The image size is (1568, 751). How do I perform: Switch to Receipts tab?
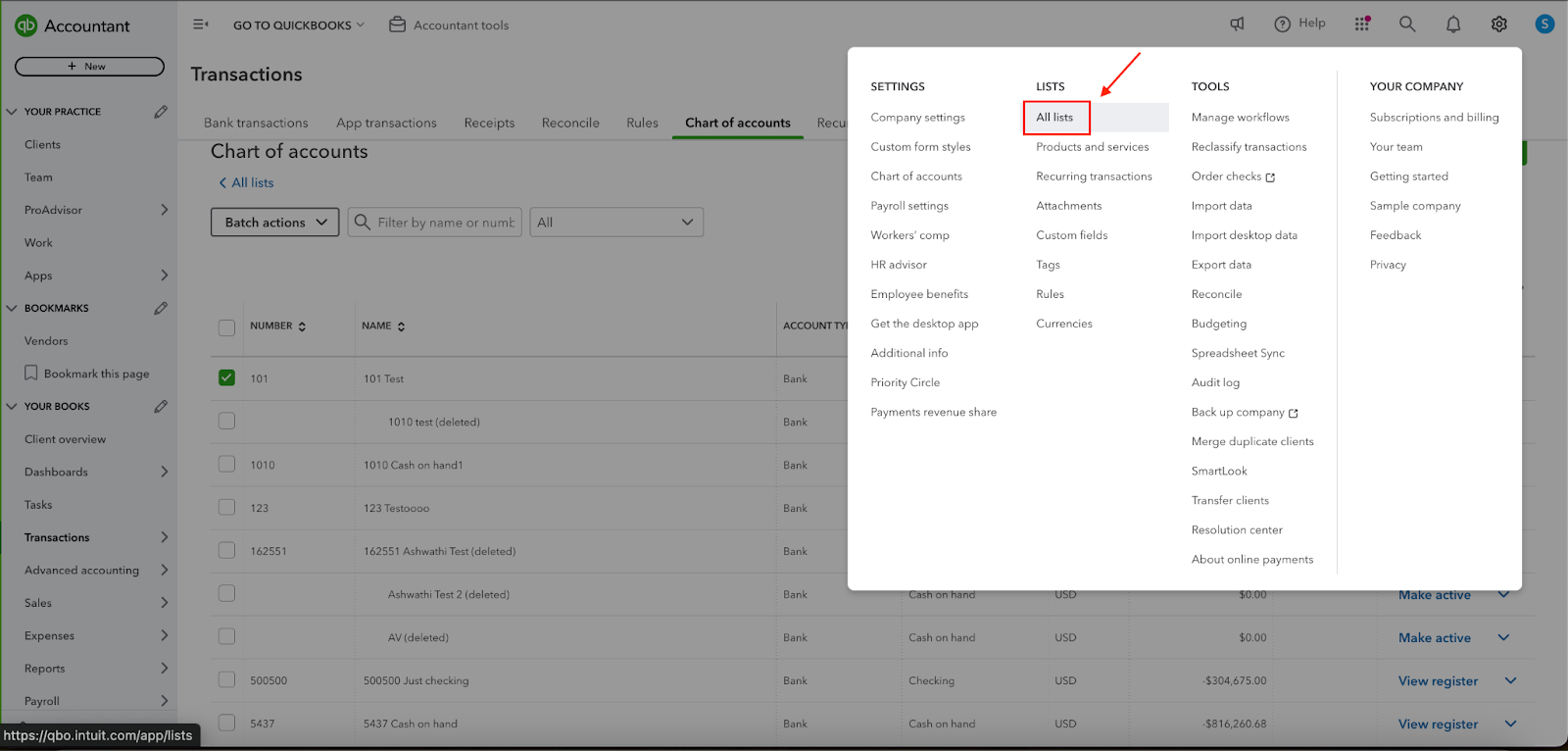click(489, 123)
